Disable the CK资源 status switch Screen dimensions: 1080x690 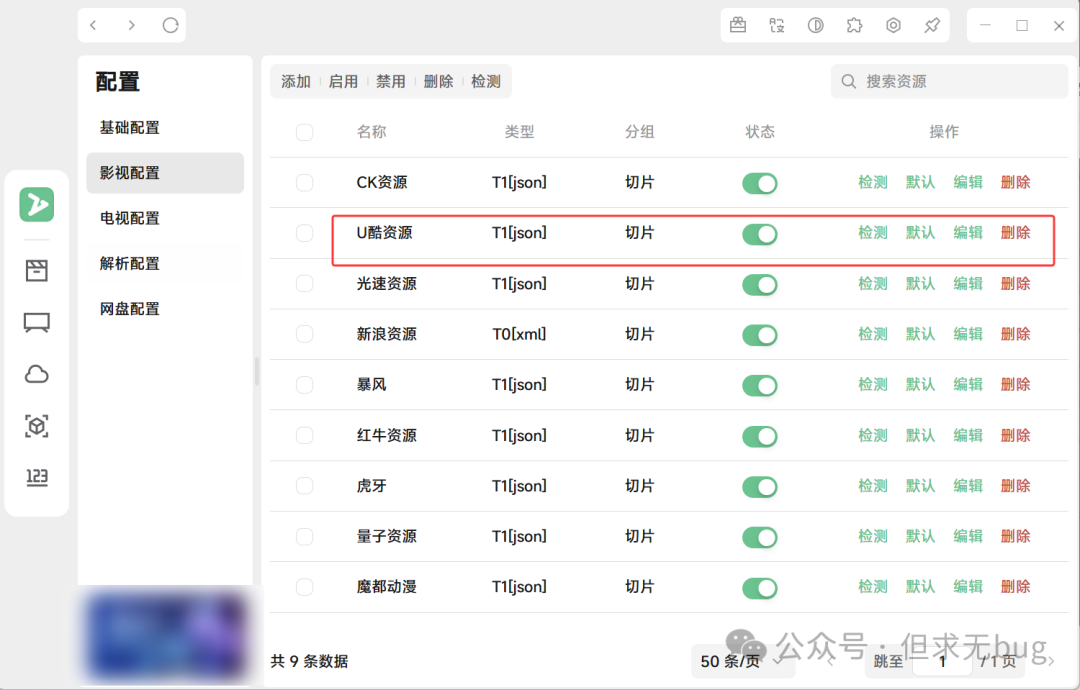[759, 183]
